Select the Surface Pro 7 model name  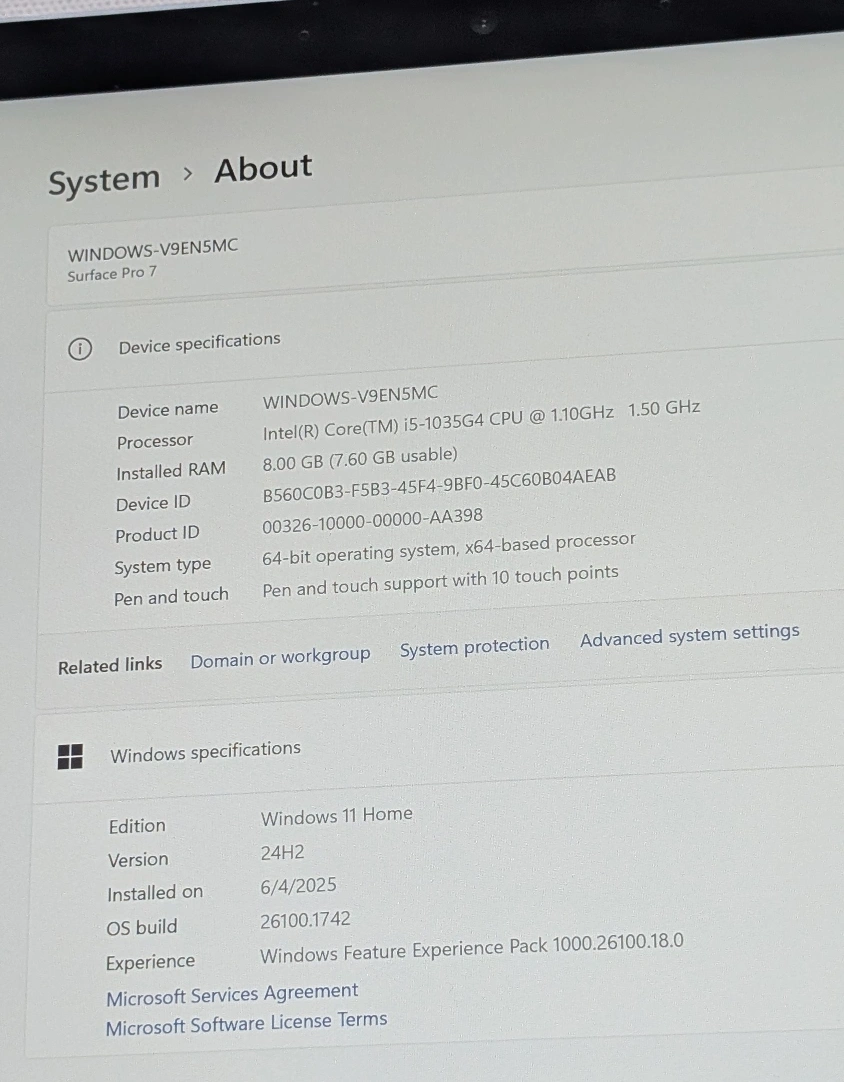(112, 273)
